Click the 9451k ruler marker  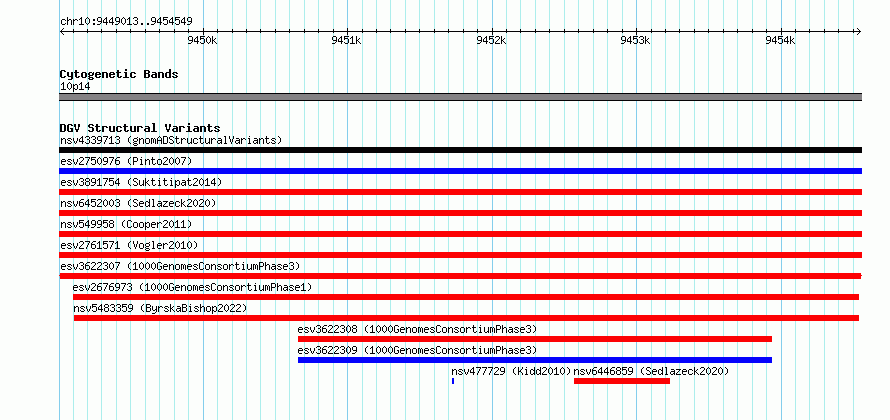click(346, 40)
